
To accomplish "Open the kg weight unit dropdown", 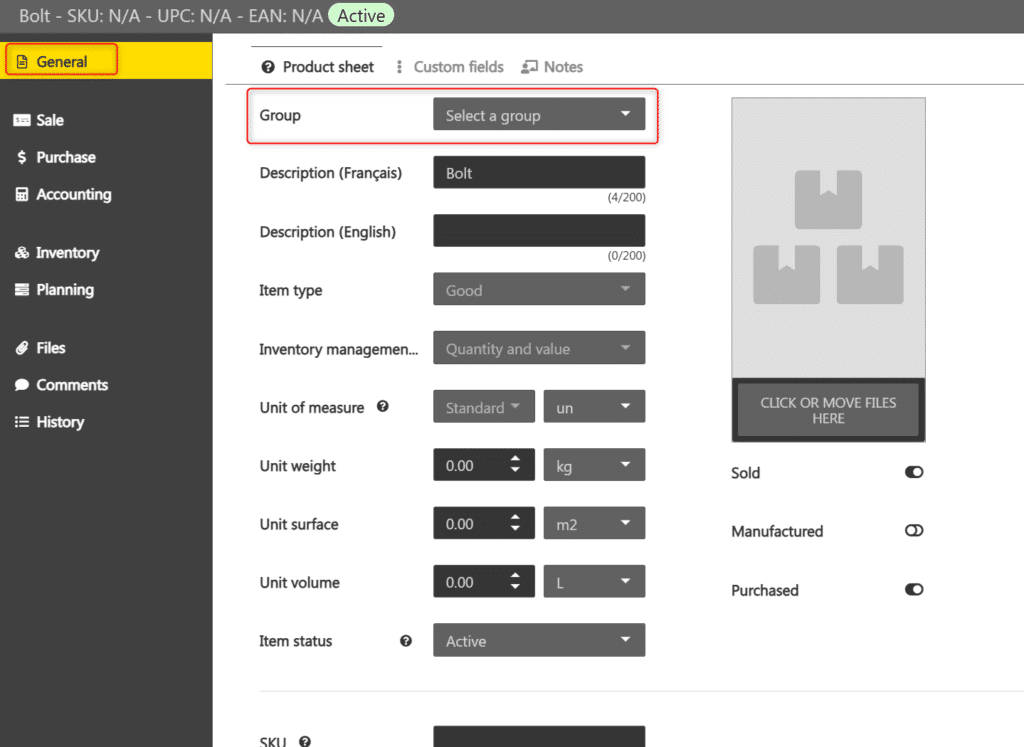I will point(594,465).
